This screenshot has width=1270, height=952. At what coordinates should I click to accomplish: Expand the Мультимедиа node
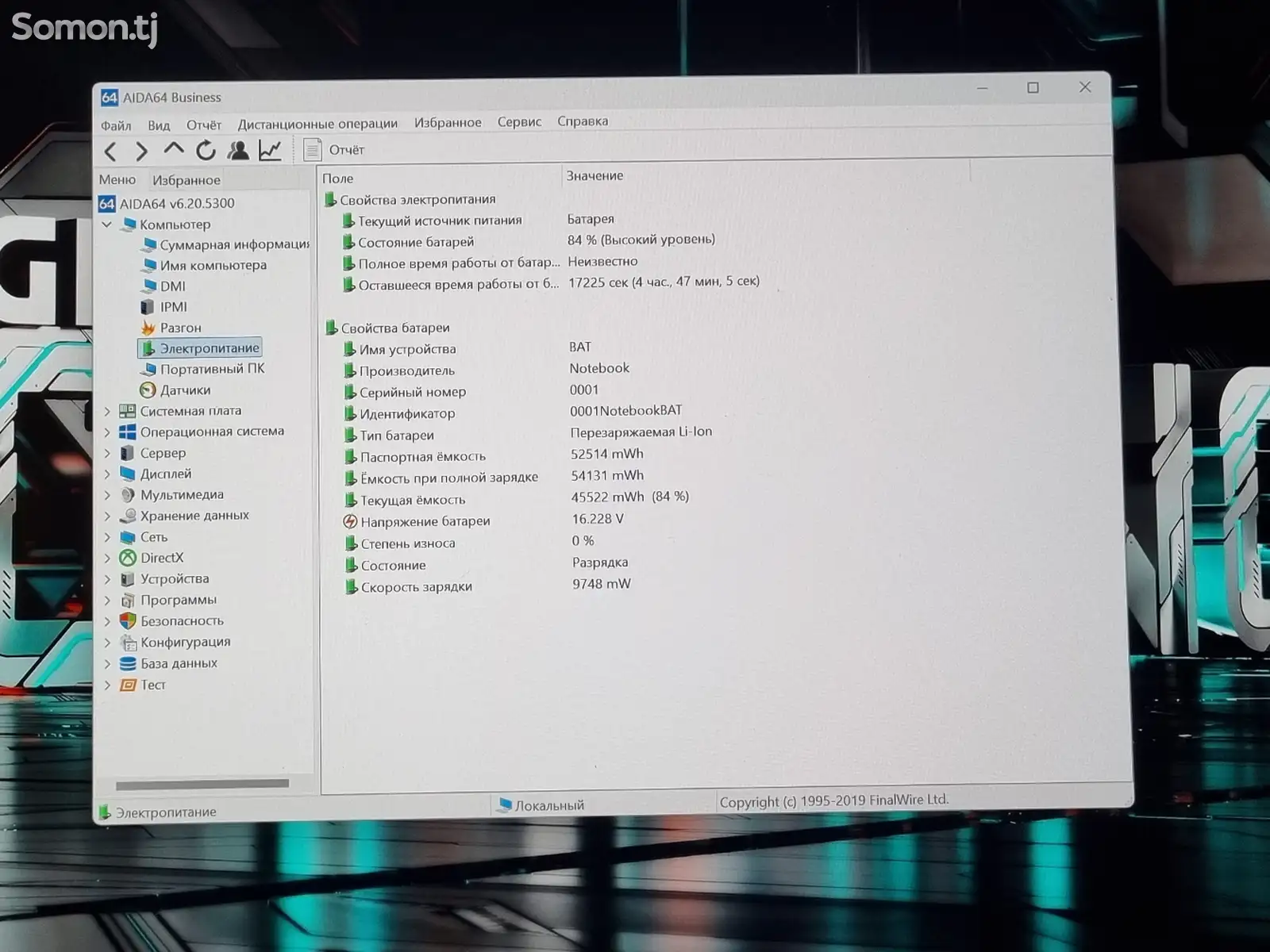click(x=108, y=494)
